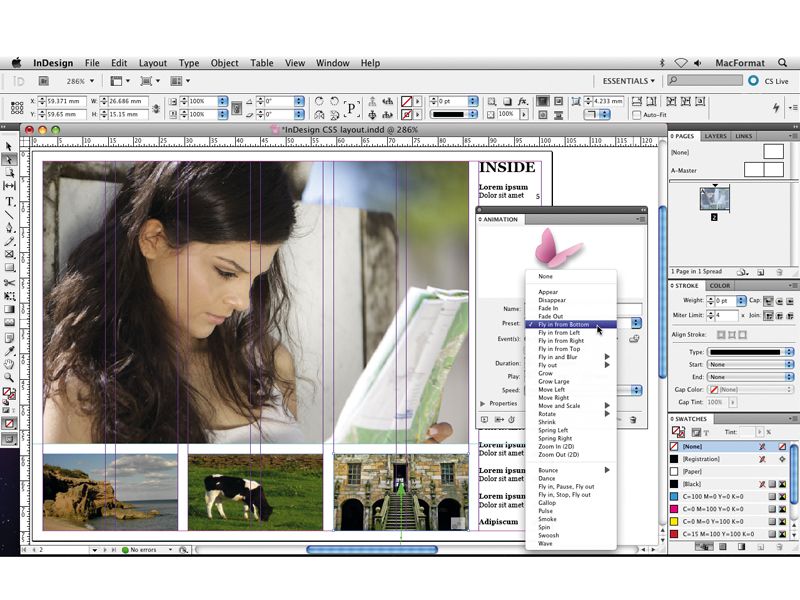The width and height of the screenshot is (800, 600).
Task: Select the miter join option
Action: coord(769,316)
